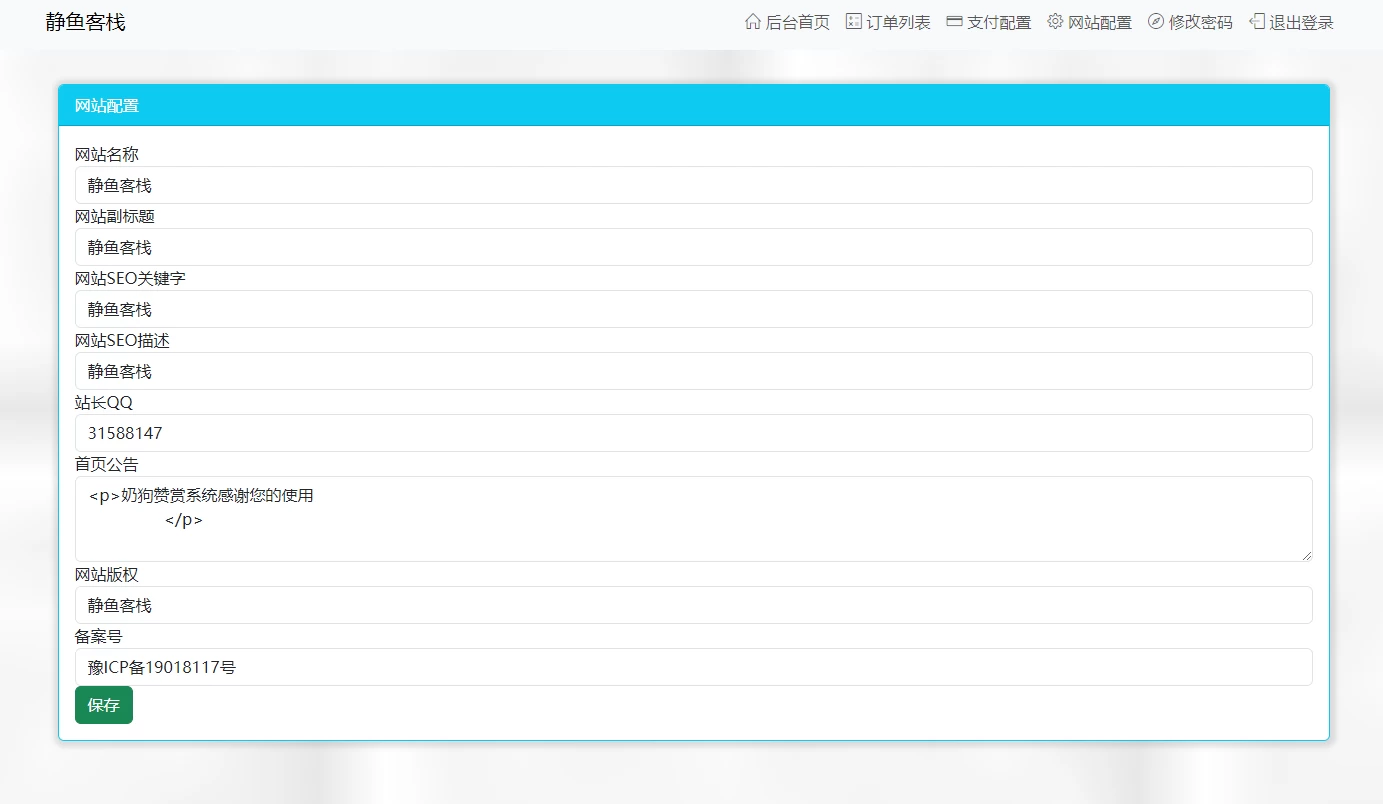This screenshot has height=804, width=1383.
Task: Click the compass icon beside 修改密码
Action: (x=1156, y=22)
